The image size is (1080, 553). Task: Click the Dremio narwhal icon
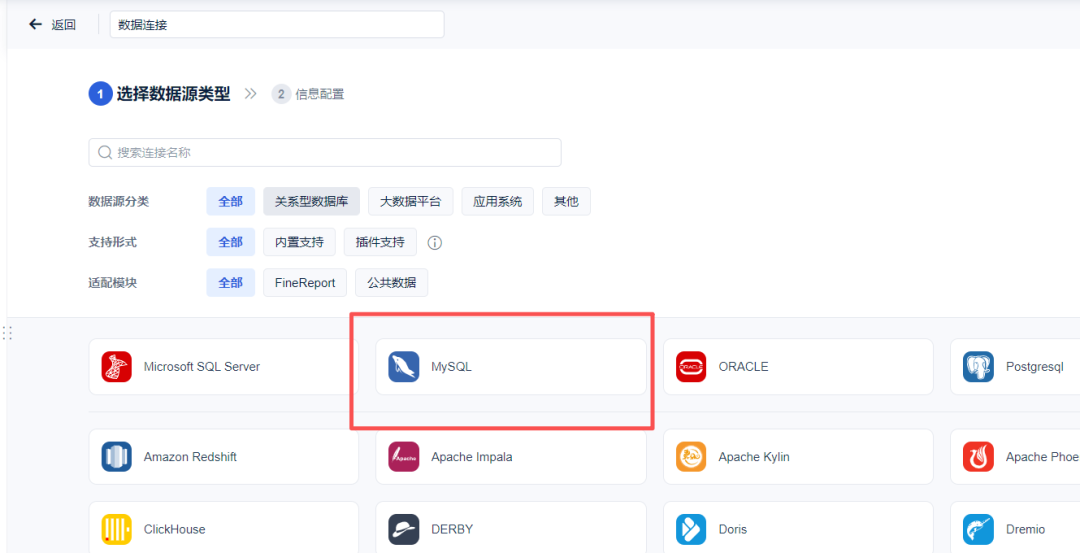coord(978,530)
